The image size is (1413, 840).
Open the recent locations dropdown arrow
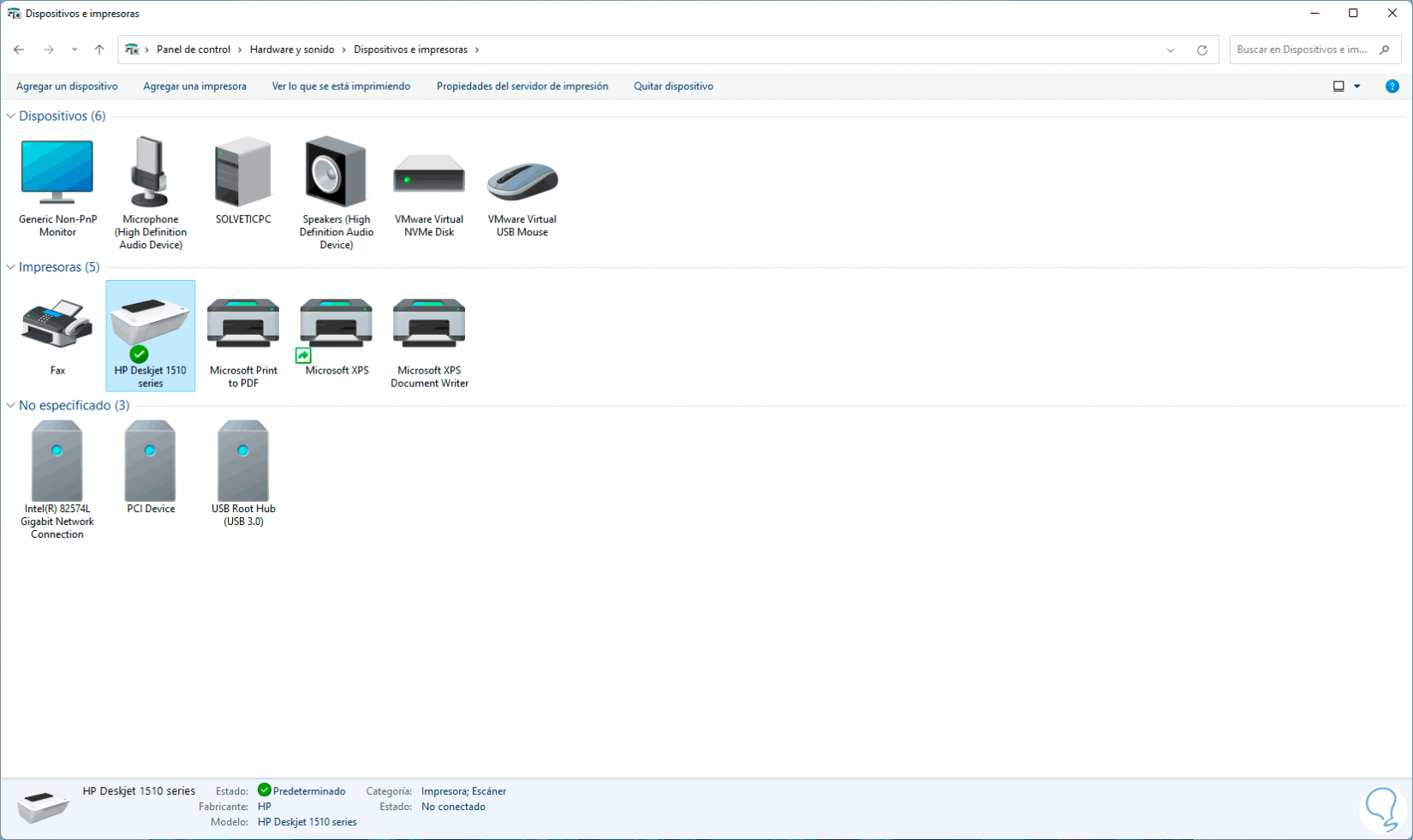75,50
